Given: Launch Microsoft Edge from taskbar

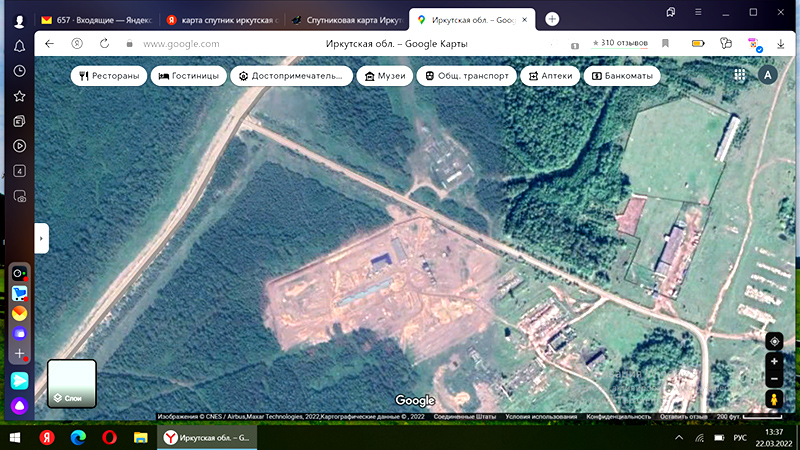Looking at the screenshot, I should [78, 438].
